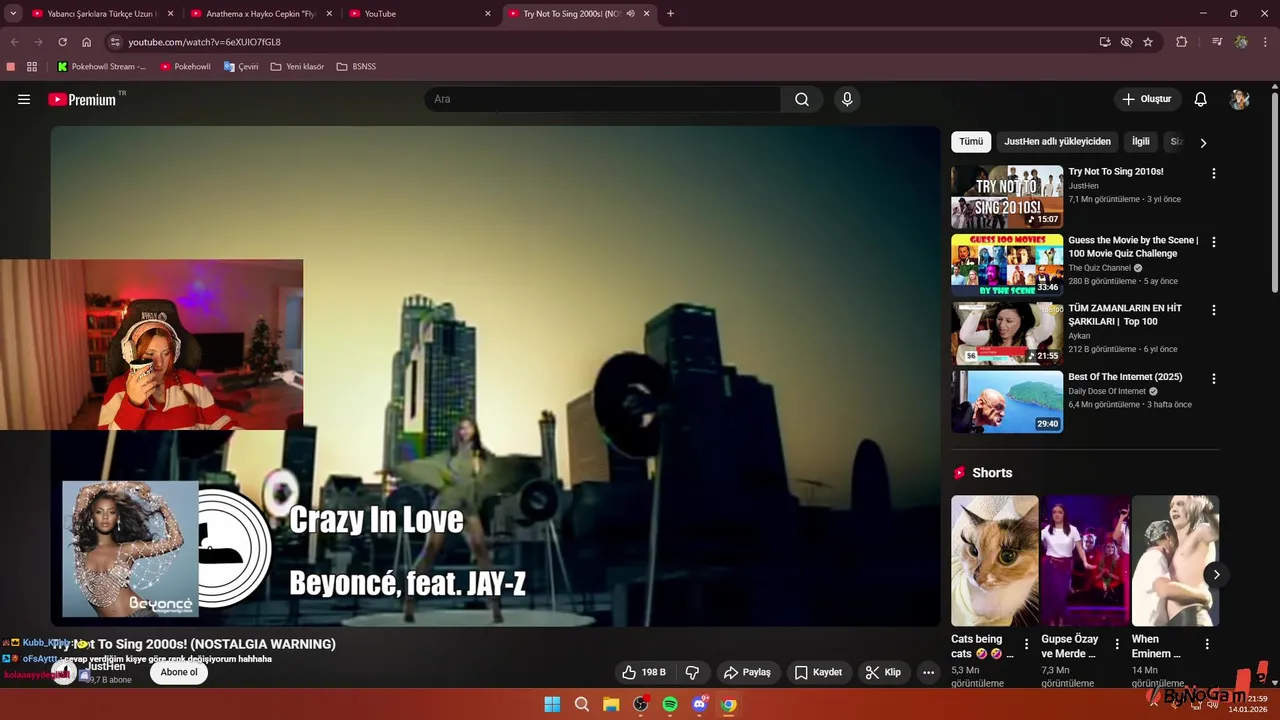Image resolution: width=1280 pixels, height=720 pixels.
Task: Like the video with 198 B
Action: pyautogui.click(x=642, y=672)
